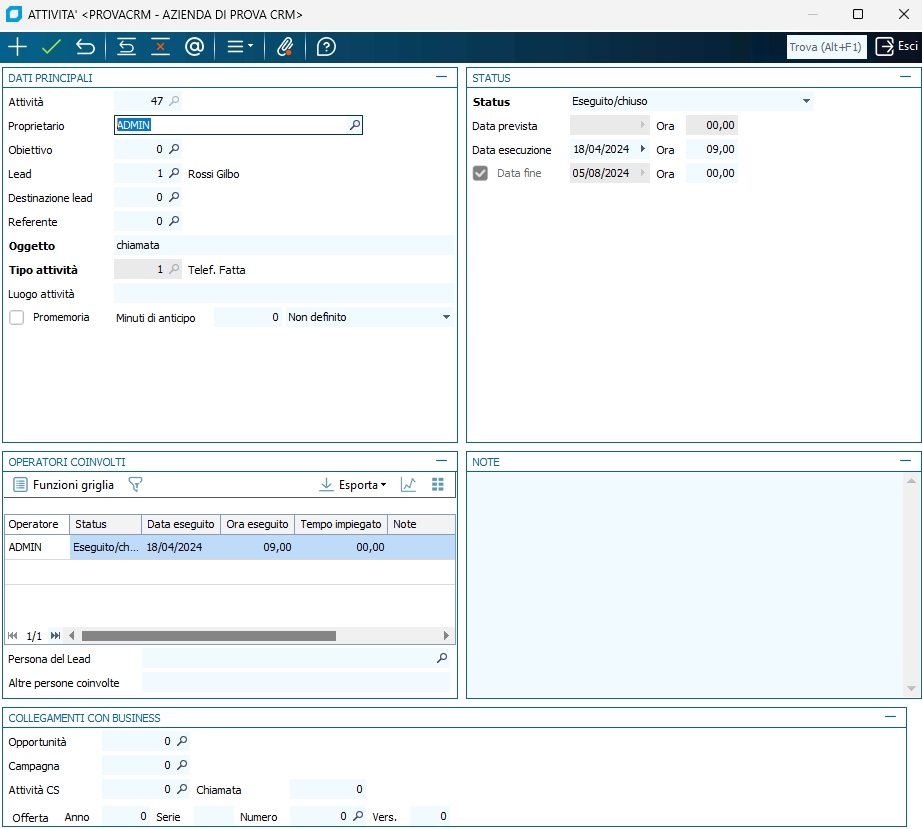Open the Status dropdown showing Eseguito/chiuso
The width and height of the screenshot is (922, 829).
click(x=806, y=101)
